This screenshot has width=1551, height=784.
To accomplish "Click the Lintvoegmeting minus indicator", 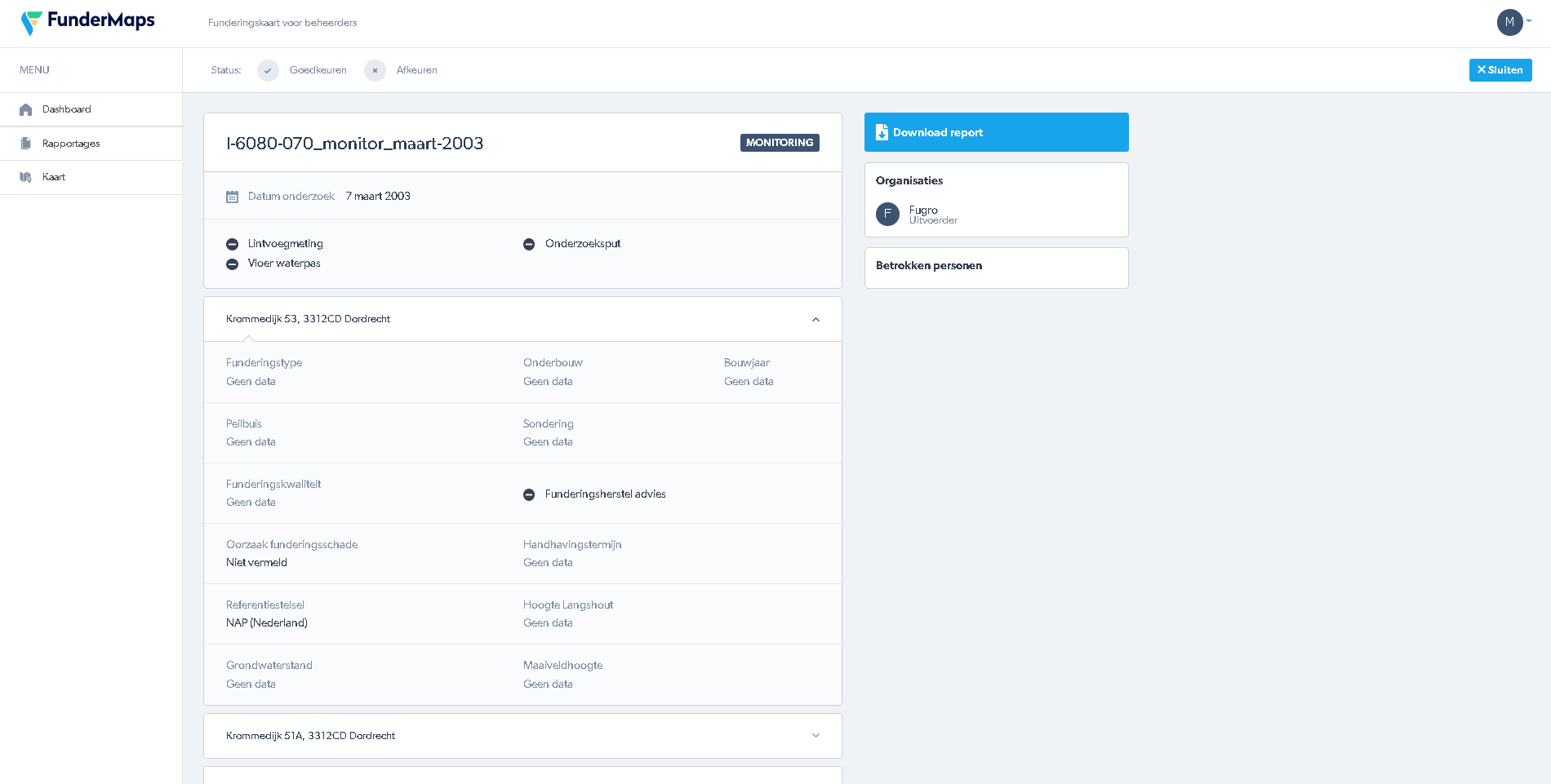I will [233, 244].
